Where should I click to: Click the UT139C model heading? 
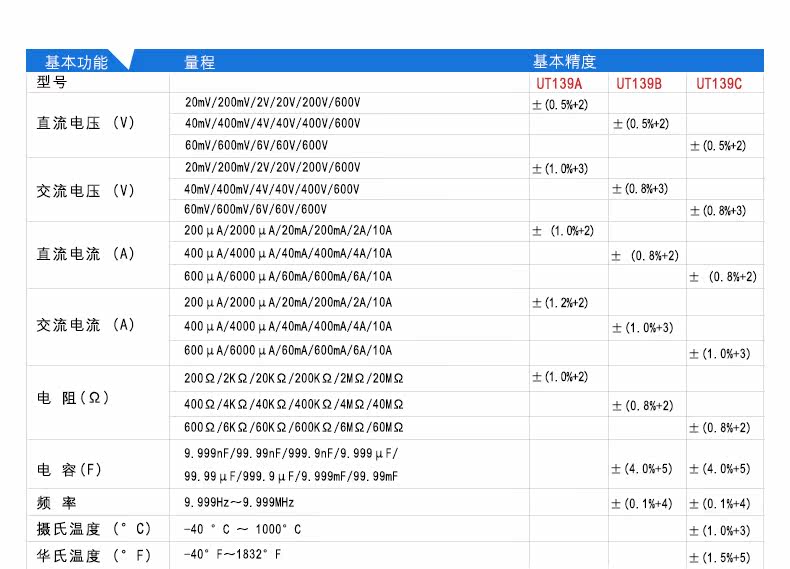pos(719,84)
